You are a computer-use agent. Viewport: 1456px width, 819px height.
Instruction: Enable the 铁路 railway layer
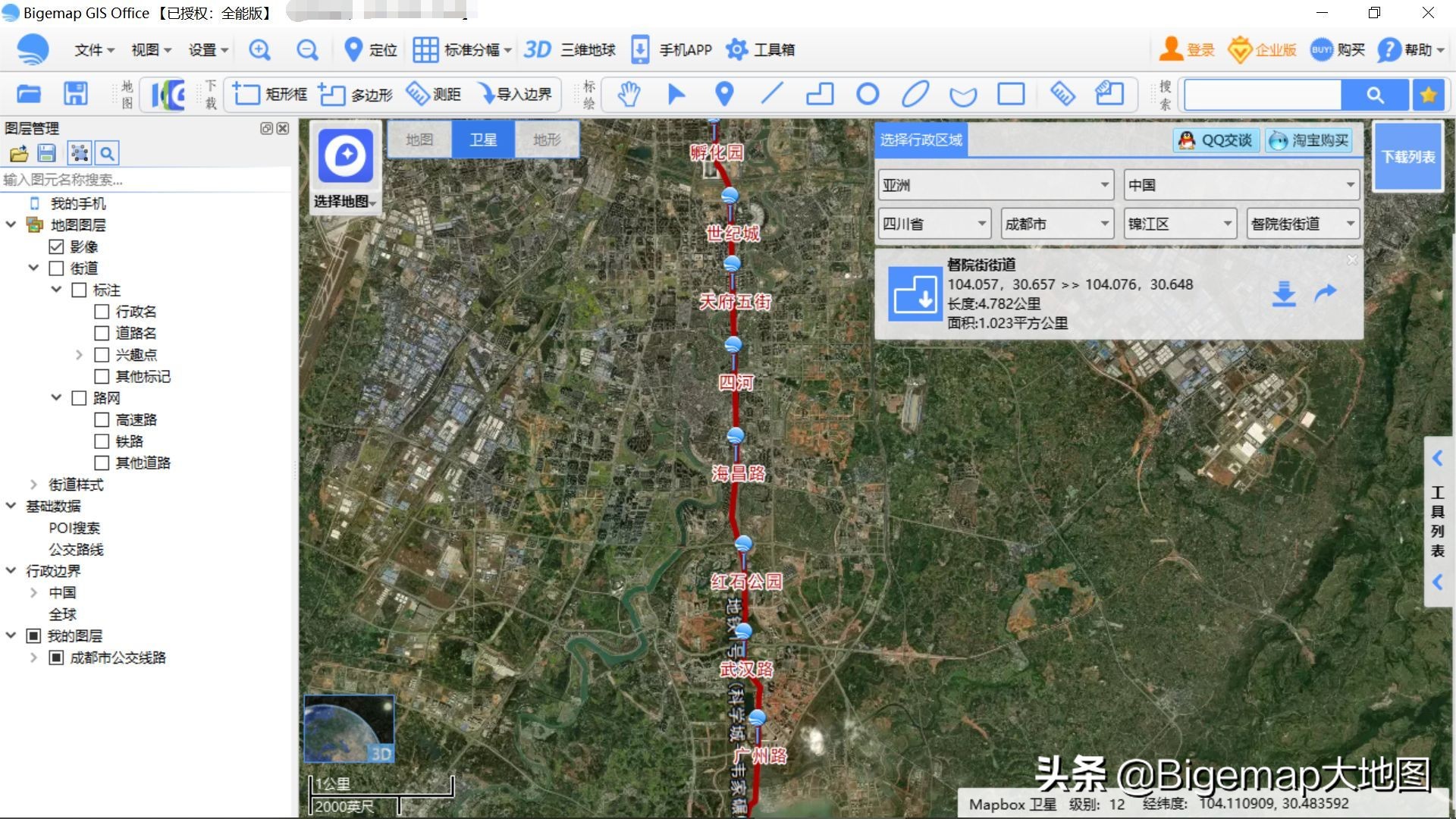coord(102,441)
